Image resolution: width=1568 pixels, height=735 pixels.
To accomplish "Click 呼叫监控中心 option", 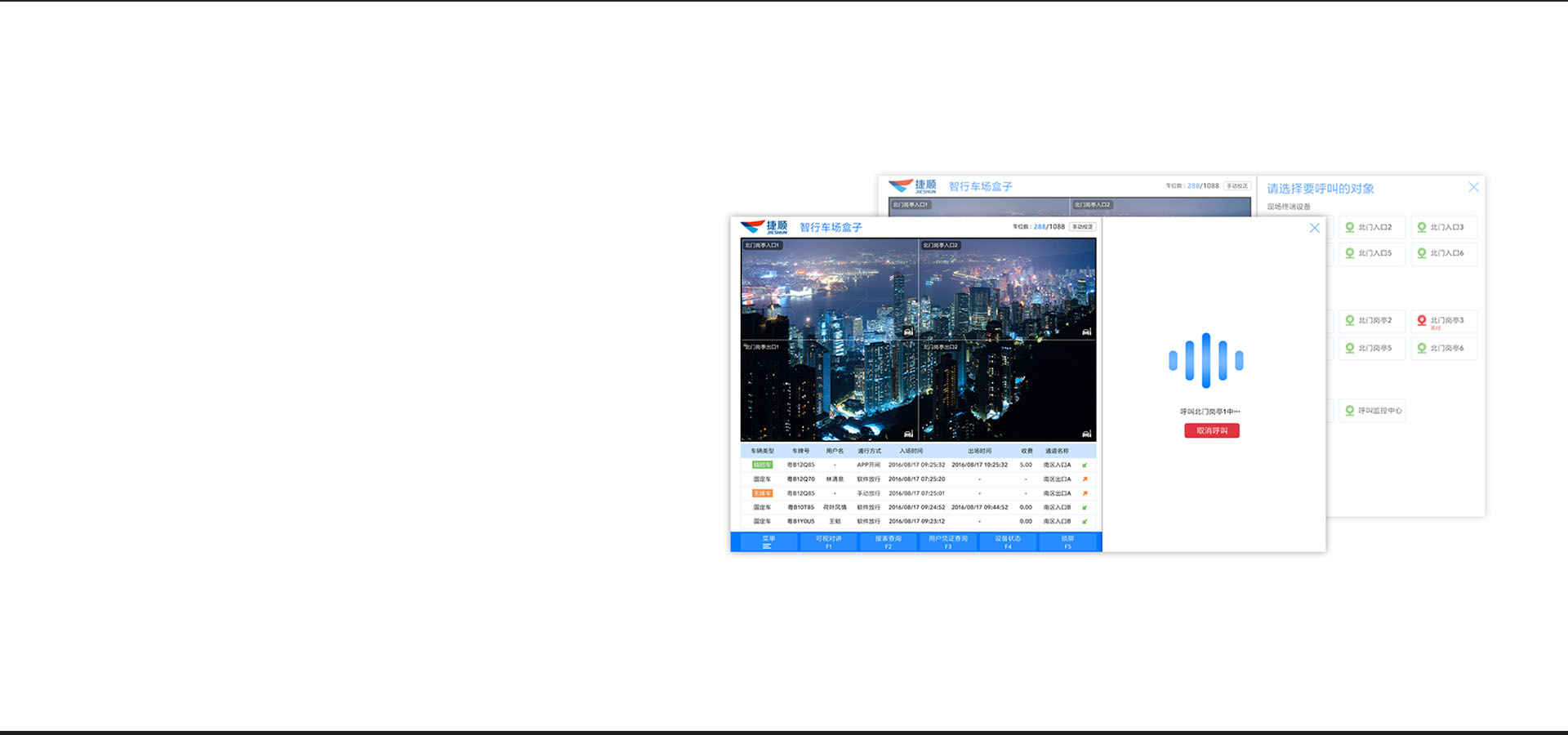I will coord(1372,411).
